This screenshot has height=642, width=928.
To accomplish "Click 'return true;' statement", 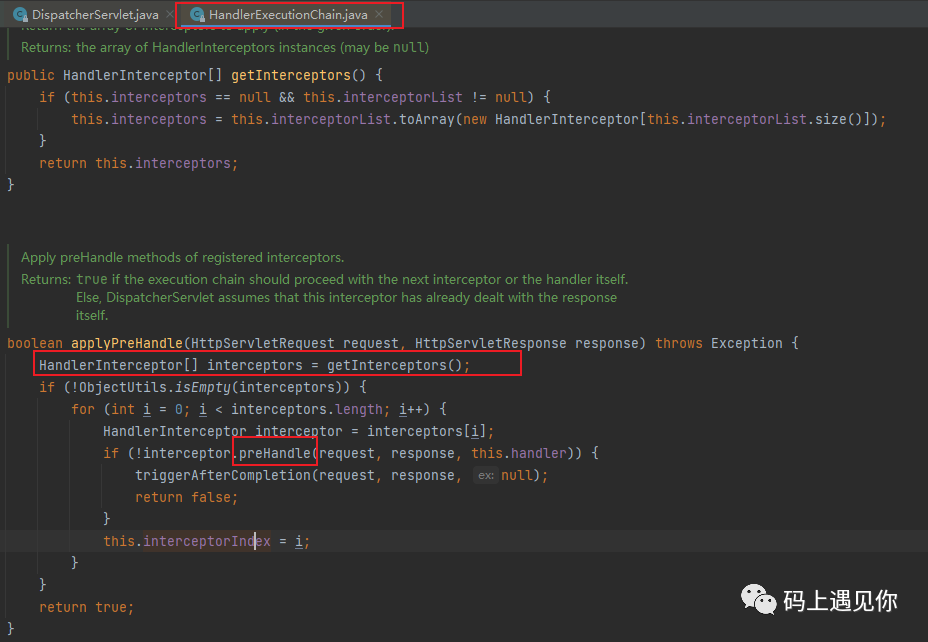I will (86, 607).
